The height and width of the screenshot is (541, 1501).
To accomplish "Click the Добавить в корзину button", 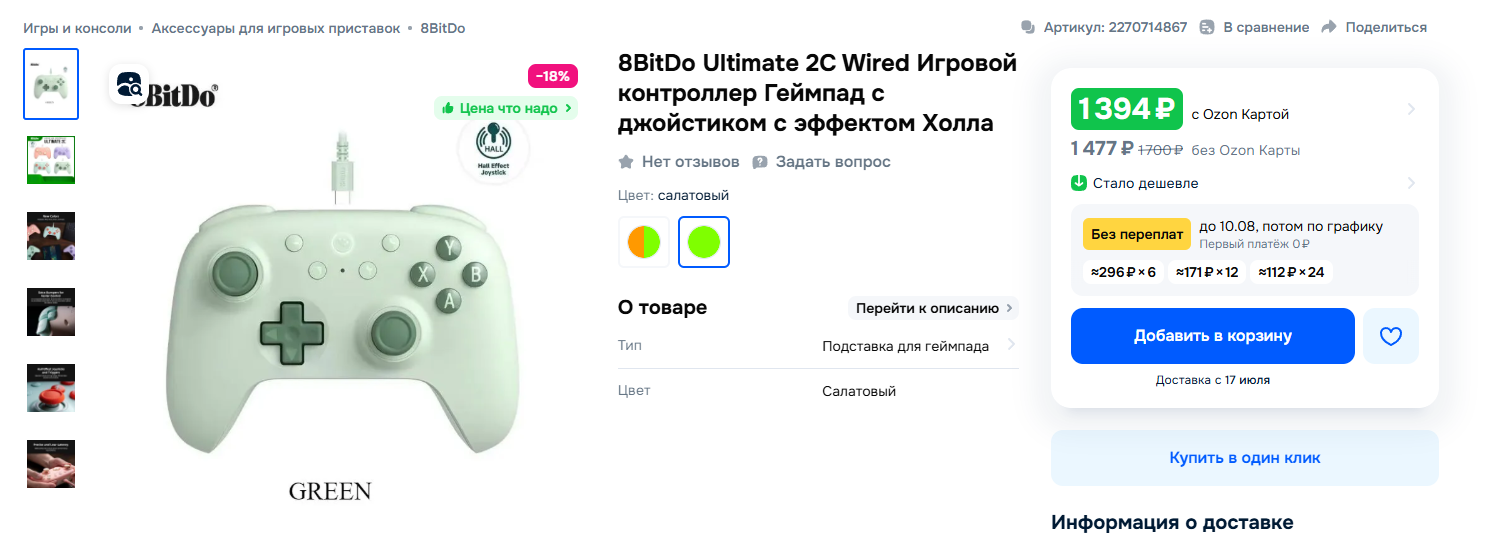I will (x=1213, y=336).
